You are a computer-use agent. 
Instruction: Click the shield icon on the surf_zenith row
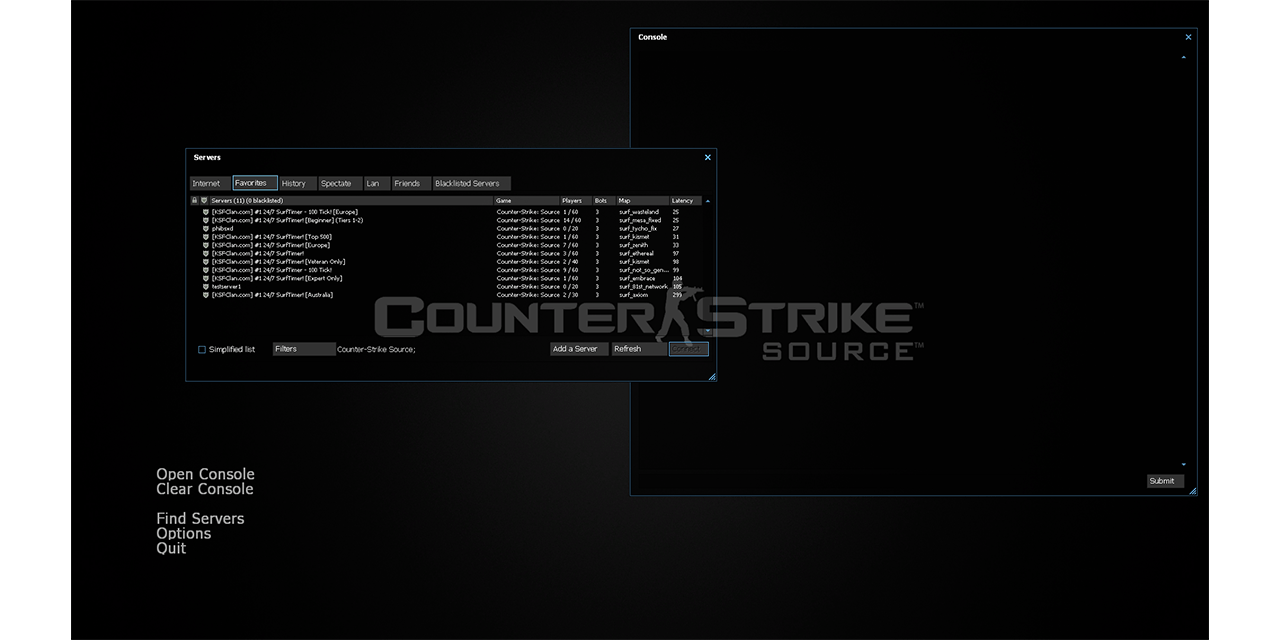coord(205,245)
